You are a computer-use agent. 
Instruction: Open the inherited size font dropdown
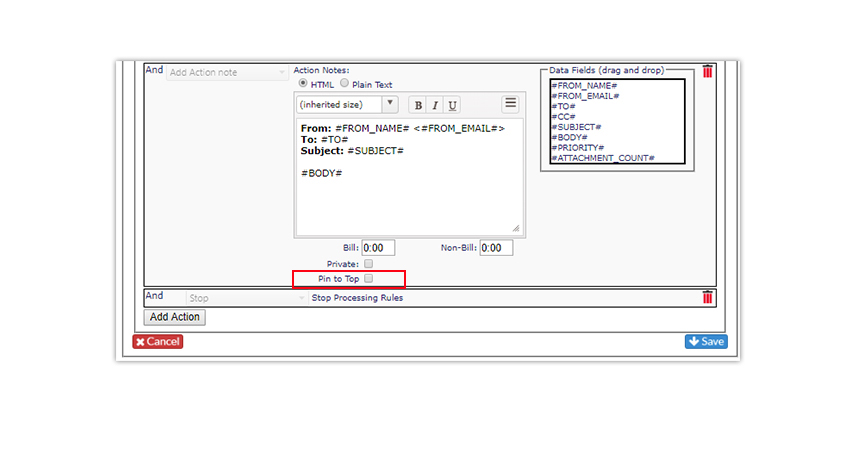tap(347, 104)
